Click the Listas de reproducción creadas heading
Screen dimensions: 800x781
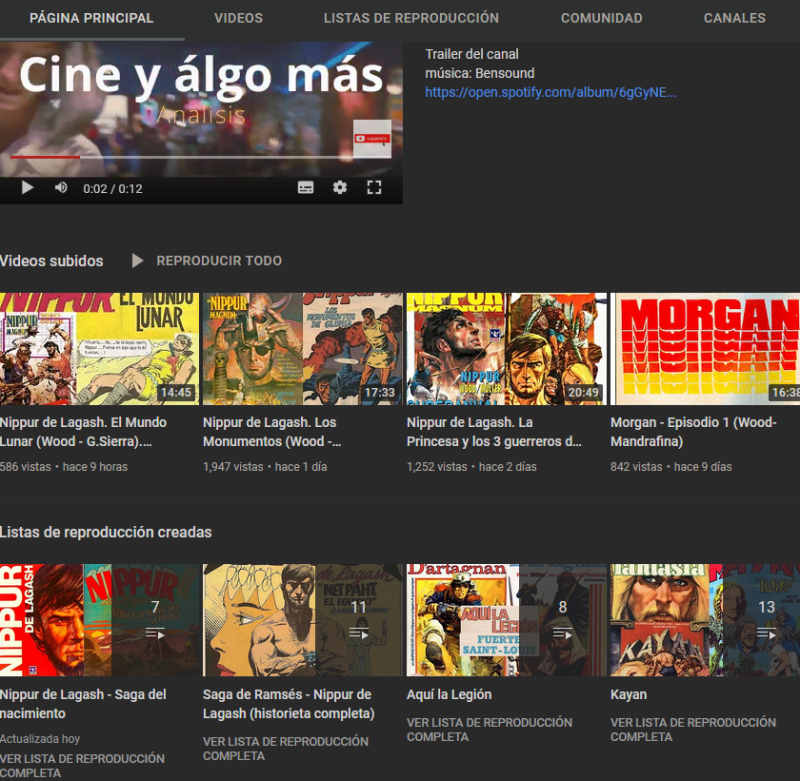(x=106, y=532)
